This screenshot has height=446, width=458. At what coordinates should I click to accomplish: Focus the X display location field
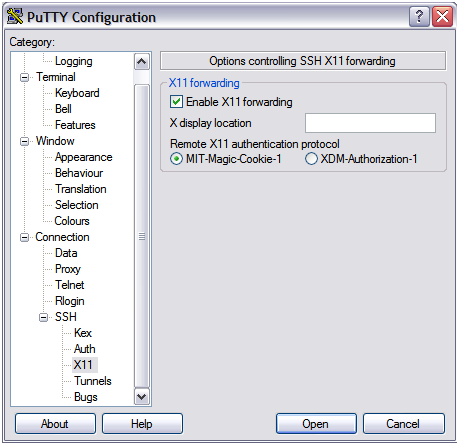(370, 123)
